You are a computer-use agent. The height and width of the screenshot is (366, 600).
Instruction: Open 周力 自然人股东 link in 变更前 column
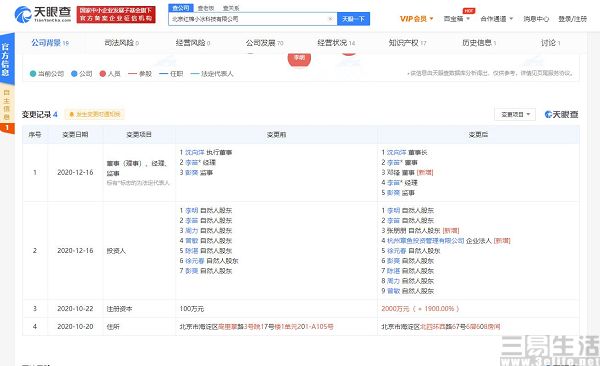(192, 230)
